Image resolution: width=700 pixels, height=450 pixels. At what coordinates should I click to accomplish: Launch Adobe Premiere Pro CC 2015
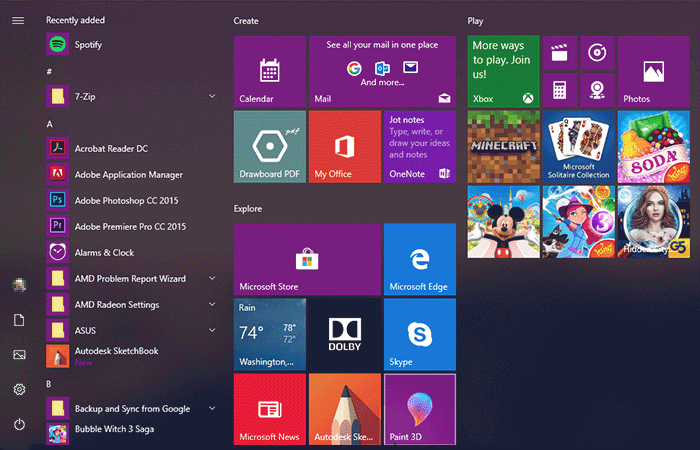point(132,226)
